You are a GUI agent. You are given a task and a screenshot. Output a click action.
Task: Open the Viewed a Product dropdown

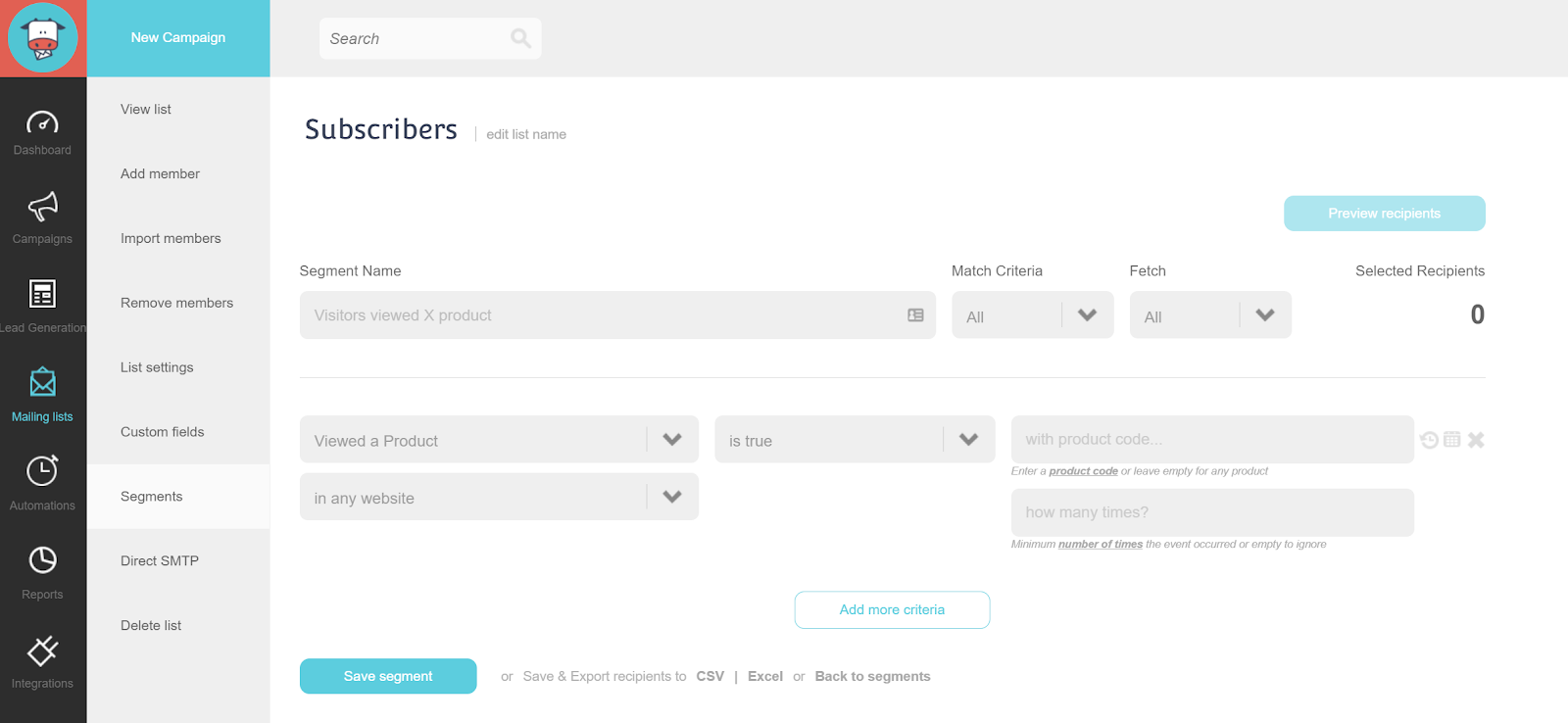(499, 440)
